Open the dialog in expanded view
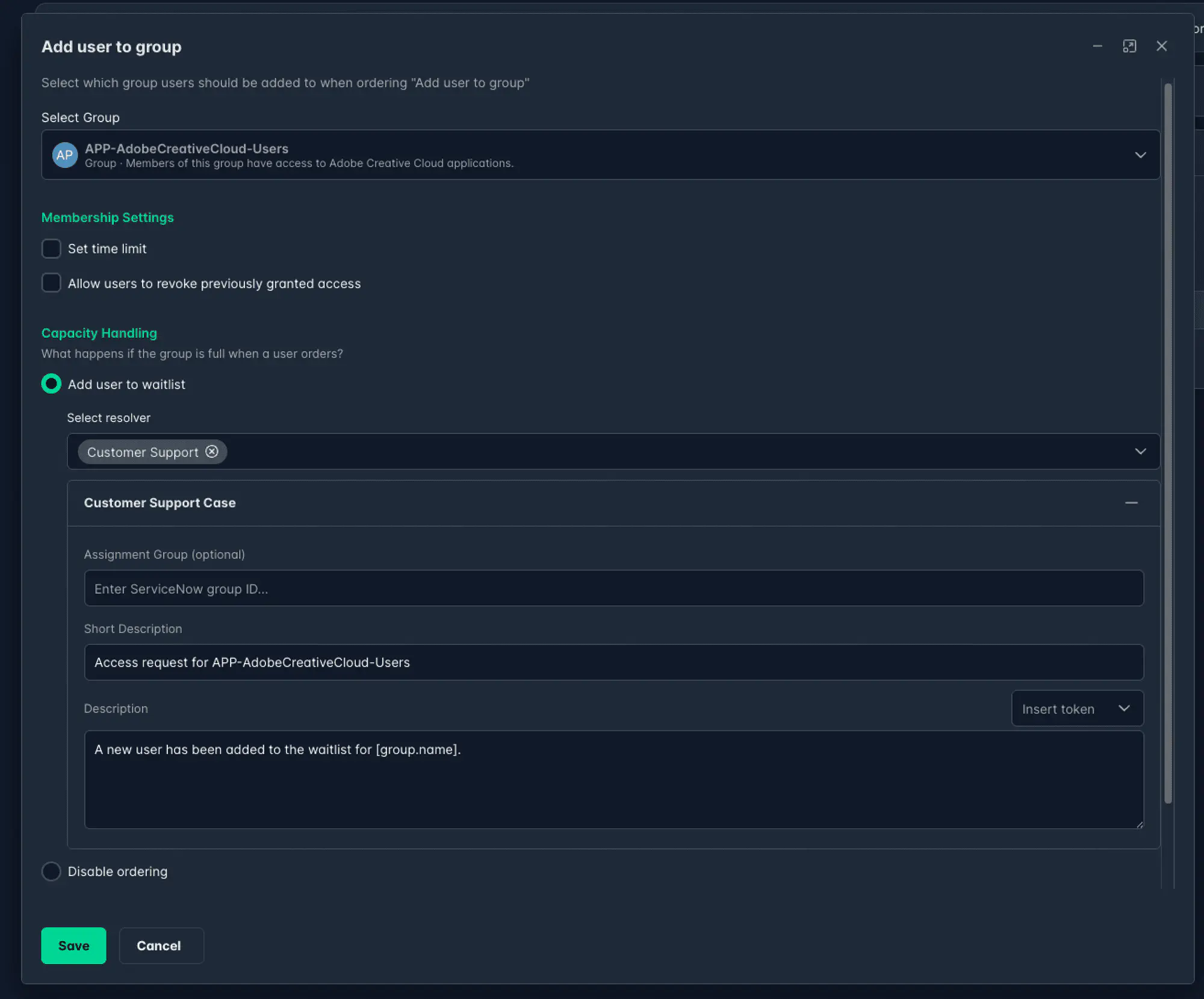 pyautogui.click(x=1130, y=46)
